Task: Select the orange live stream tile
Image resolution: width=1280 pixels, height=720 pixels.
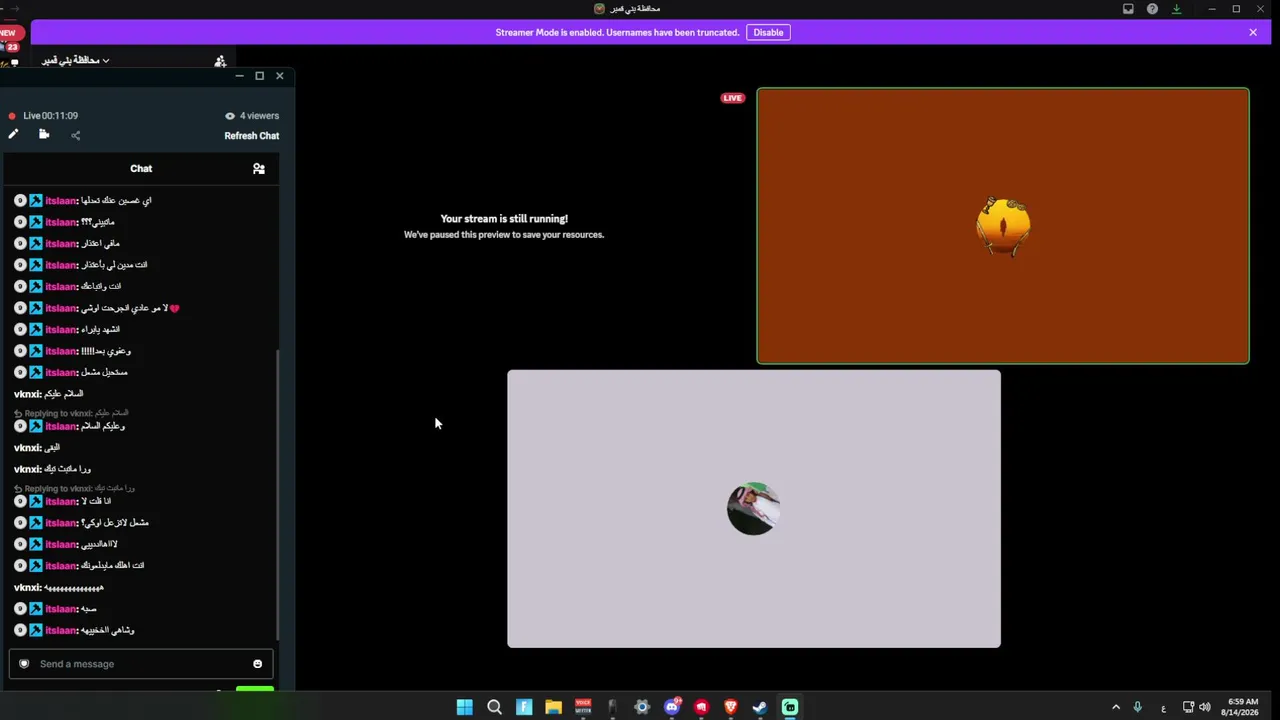Action: pos(1003,226)
